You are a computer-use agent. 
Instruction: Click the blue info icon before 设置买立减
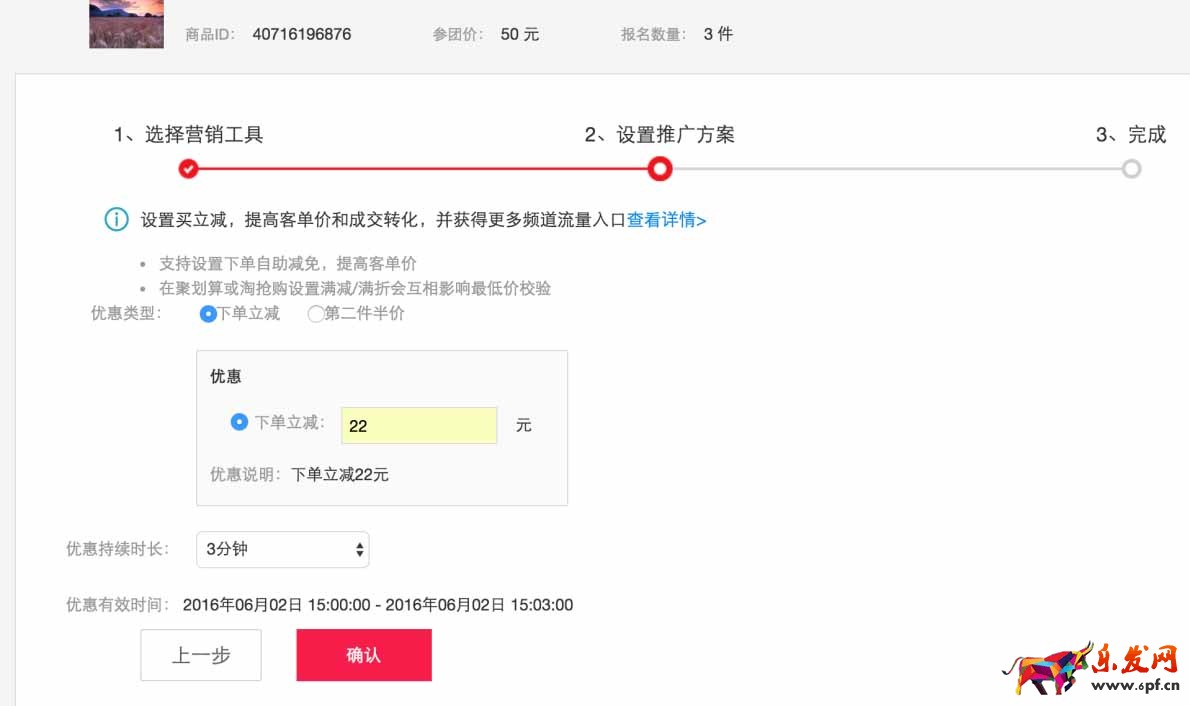click(116, 220)
